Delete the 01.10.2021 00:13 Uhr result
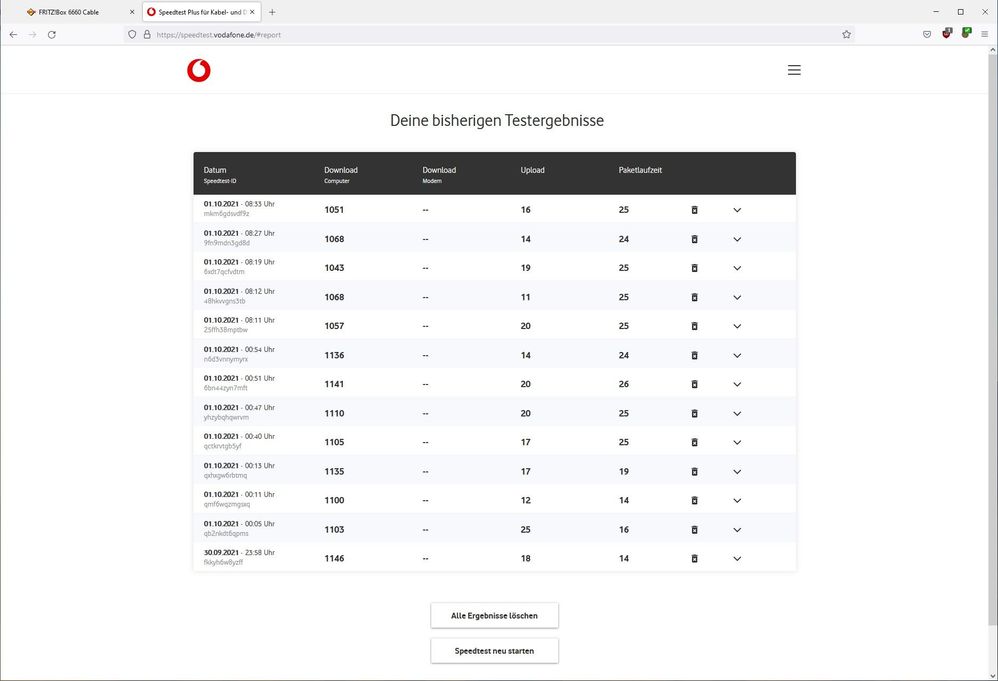The width and height of the screenshot is (998, 681). [694, 472]
